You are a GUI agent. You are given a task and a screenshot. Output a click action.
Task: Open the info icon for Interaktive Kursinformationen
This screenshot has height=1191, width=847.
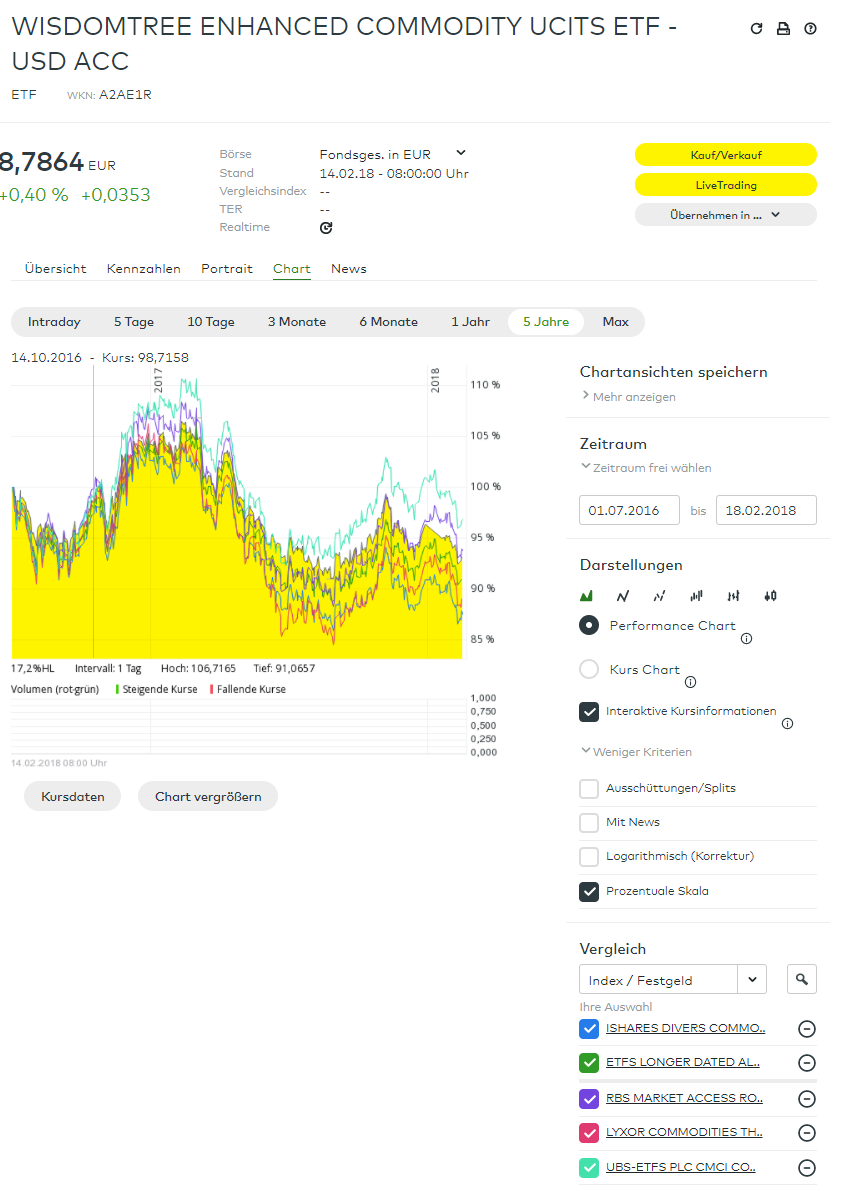point(788,724)
